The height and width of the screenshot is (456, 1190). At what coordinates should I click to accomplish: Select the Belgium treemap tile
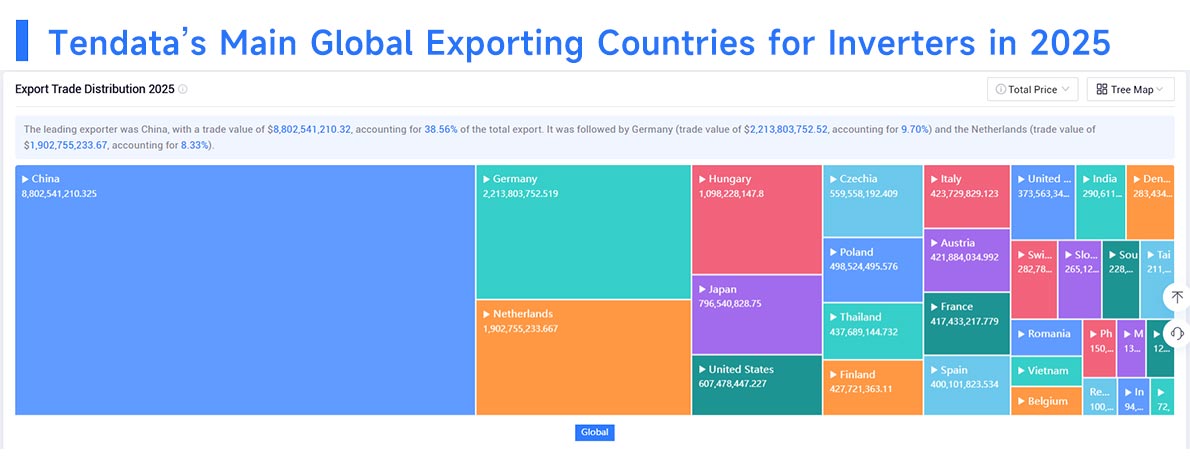coord(1047,401)
